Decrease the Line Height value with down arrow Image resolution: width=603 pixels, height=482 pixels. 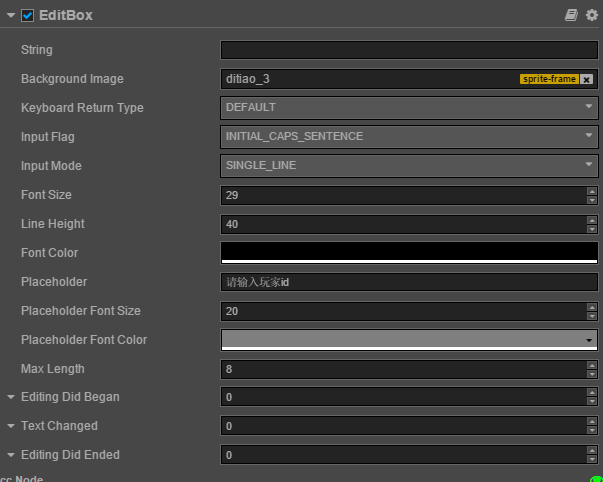[592, 229]
